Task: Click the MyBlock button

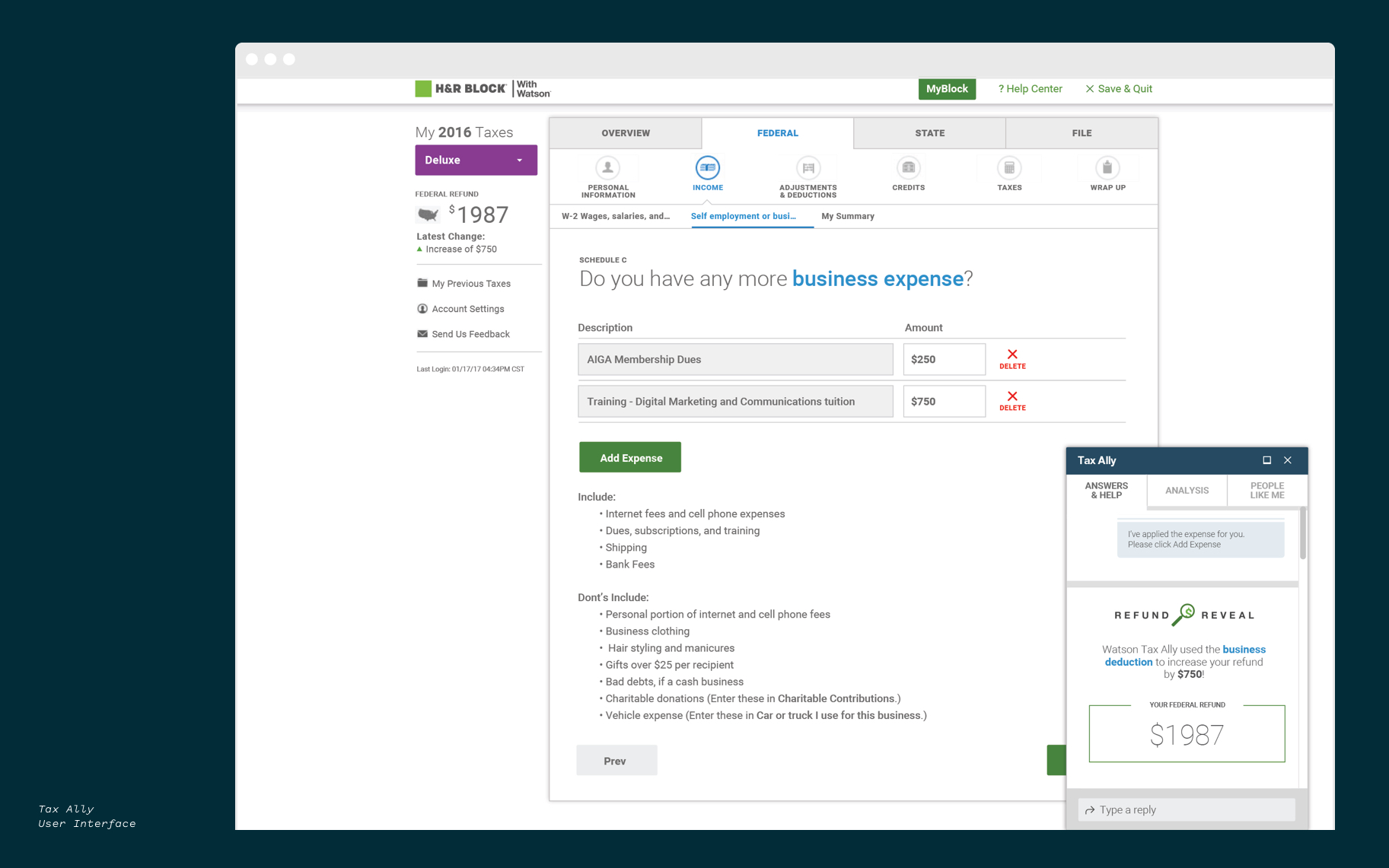Action: [x=947, y=89]
